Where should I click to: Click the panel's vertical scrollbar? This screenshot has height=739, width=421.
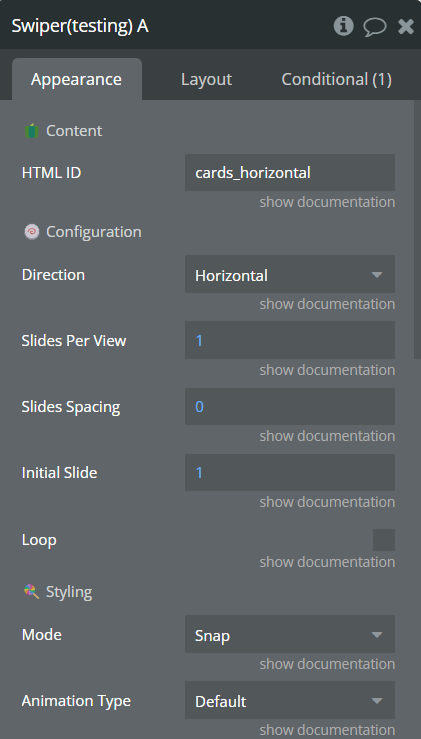click(x=417, y=230)
